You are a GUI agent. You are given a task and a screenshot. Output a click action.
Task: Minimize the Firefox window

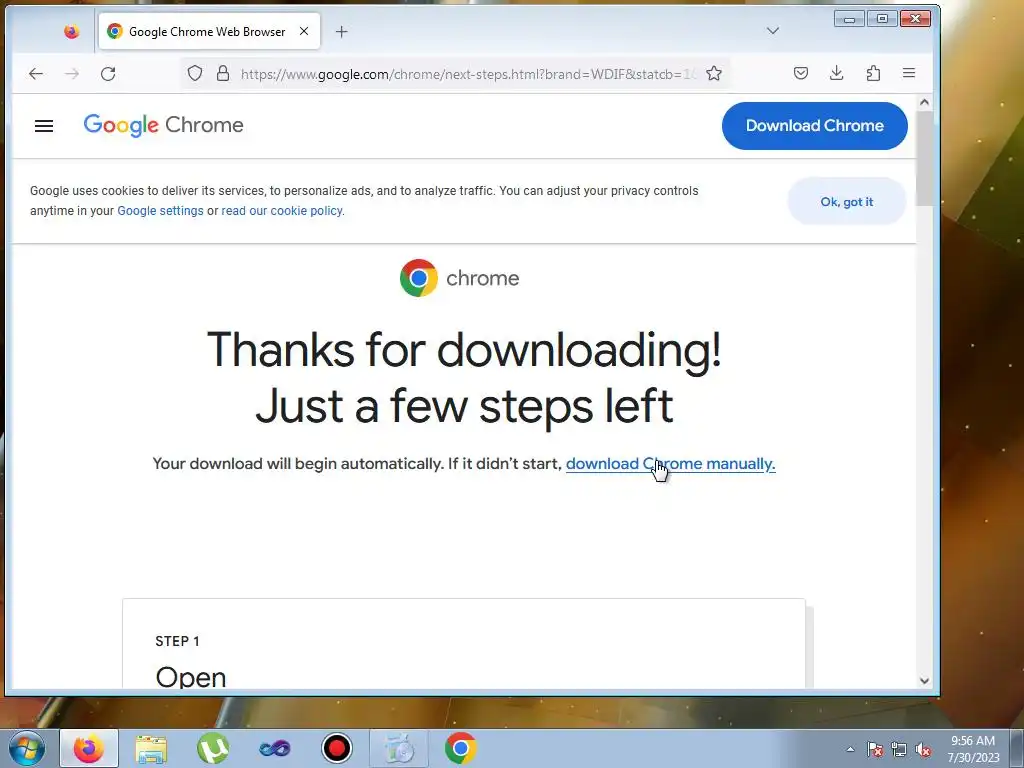click(x=849, y=19)
